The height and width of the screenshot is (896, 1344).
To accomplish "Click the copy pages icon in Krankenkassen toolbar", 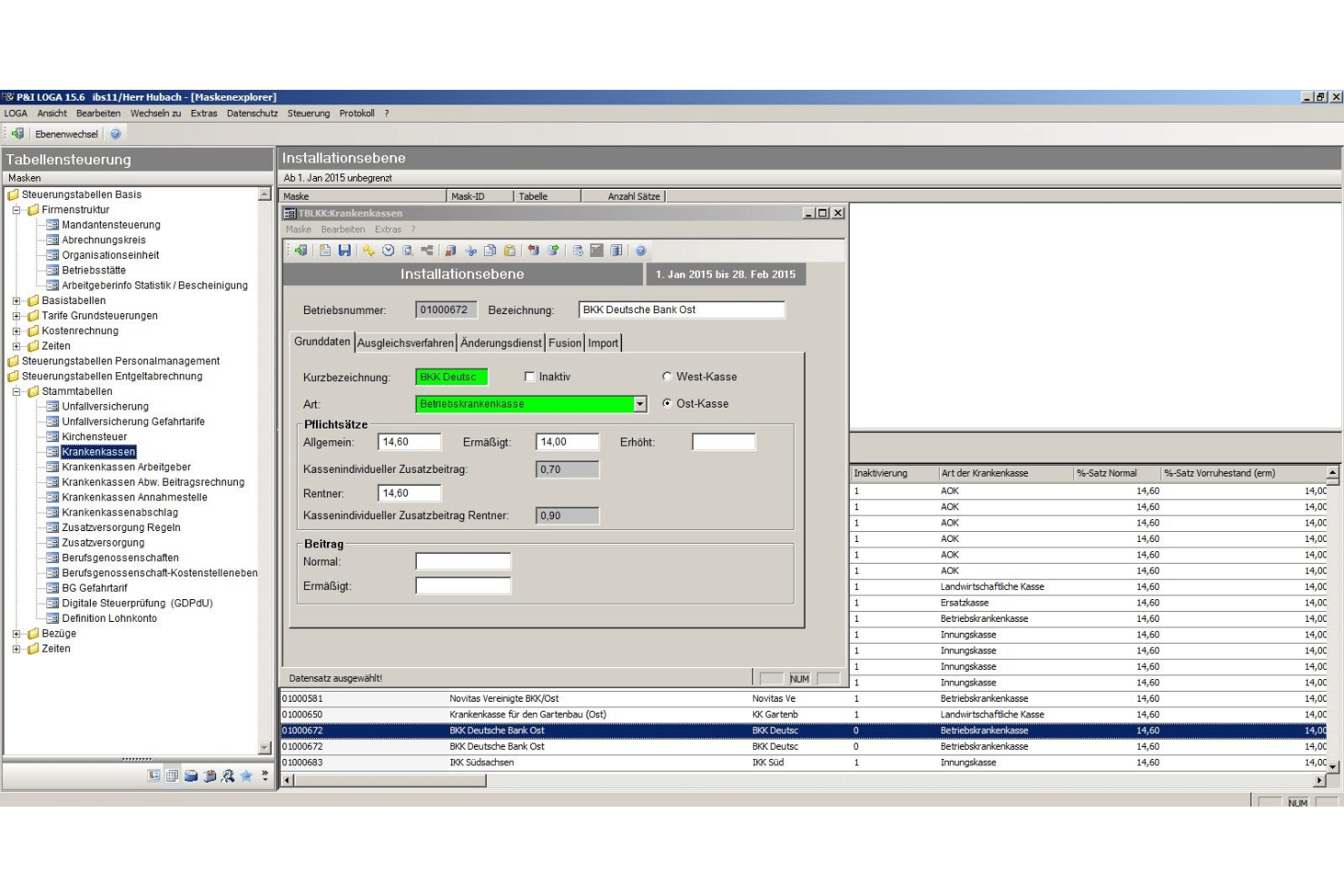I will coord(490,251).
